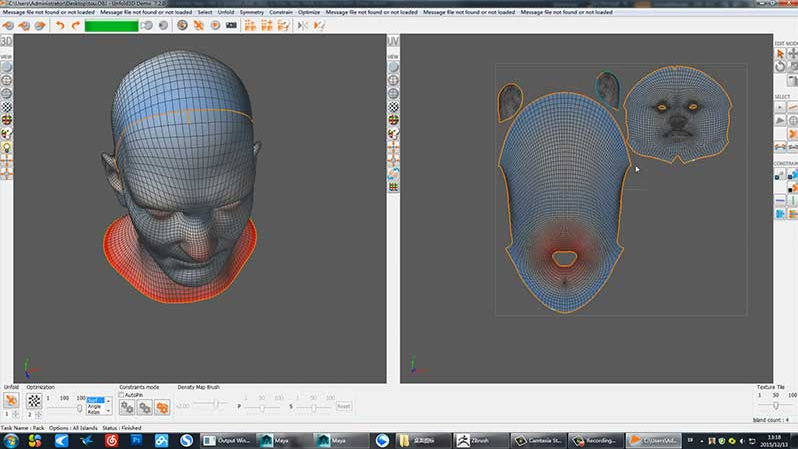Click the symmetry mirror icon in top toolbar

303,25
